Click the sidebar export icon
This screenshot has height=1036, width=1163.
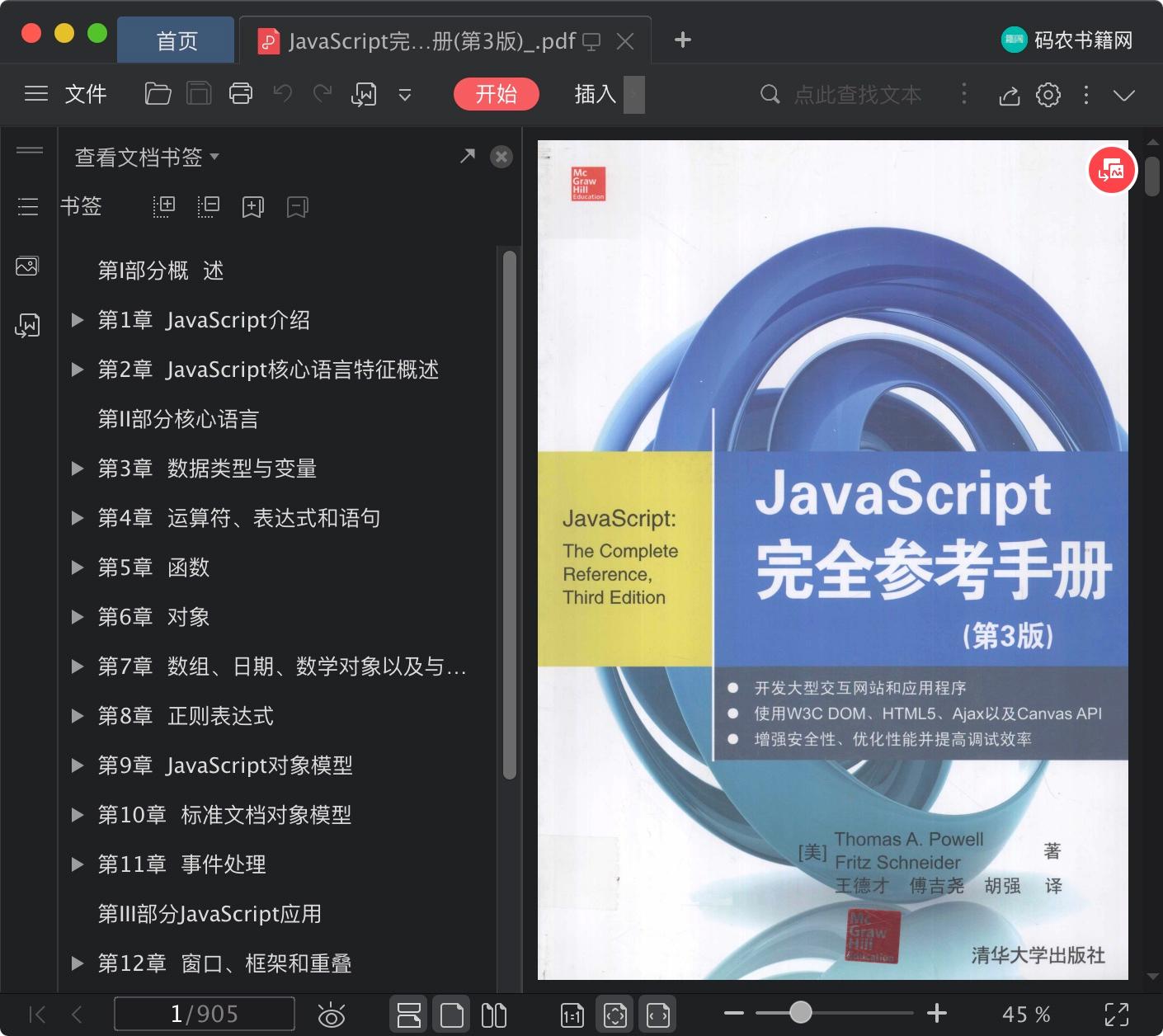point(27,326)
